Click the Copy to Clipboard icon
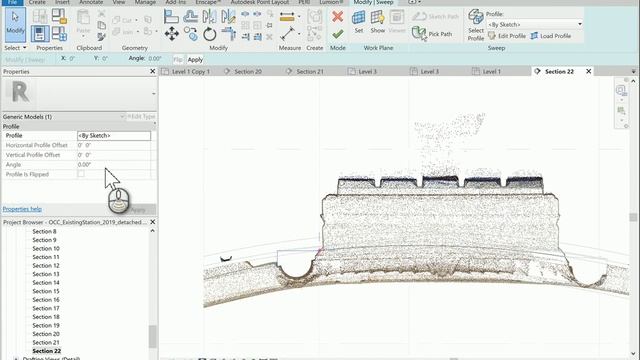This screenshot has width=640, height=360. tap(101, 25)
